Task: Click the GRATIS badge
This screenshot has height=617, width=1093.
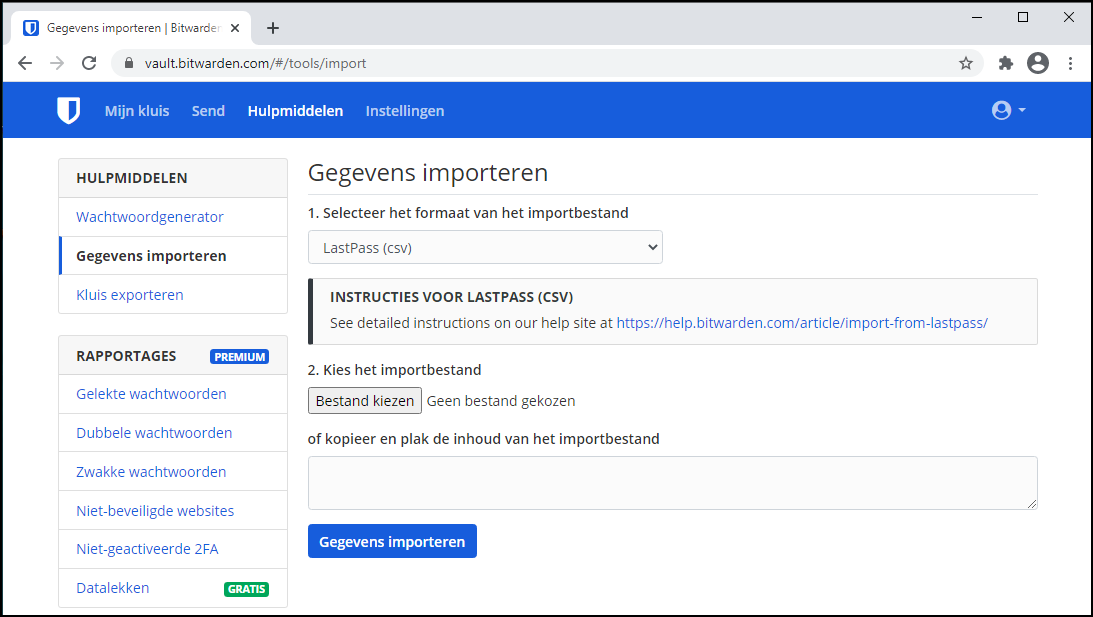Action: click(246, 589)
